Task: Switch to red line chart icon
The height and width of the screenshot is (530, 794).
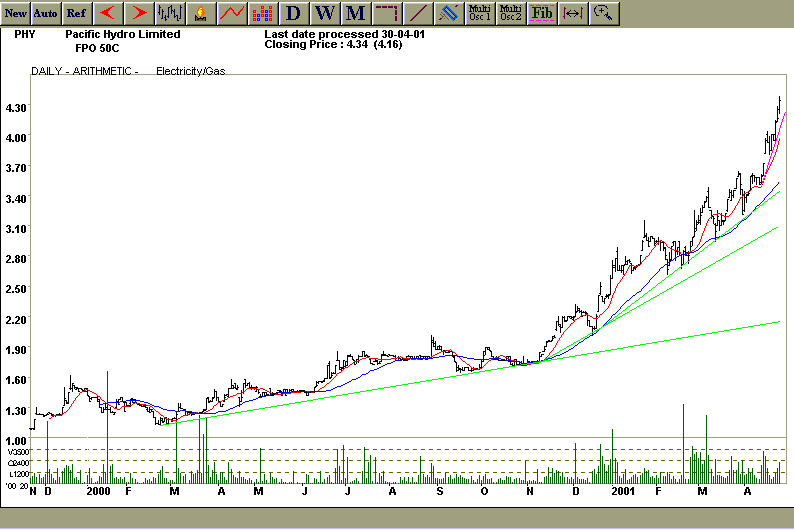Action: (x=232, y=13)
